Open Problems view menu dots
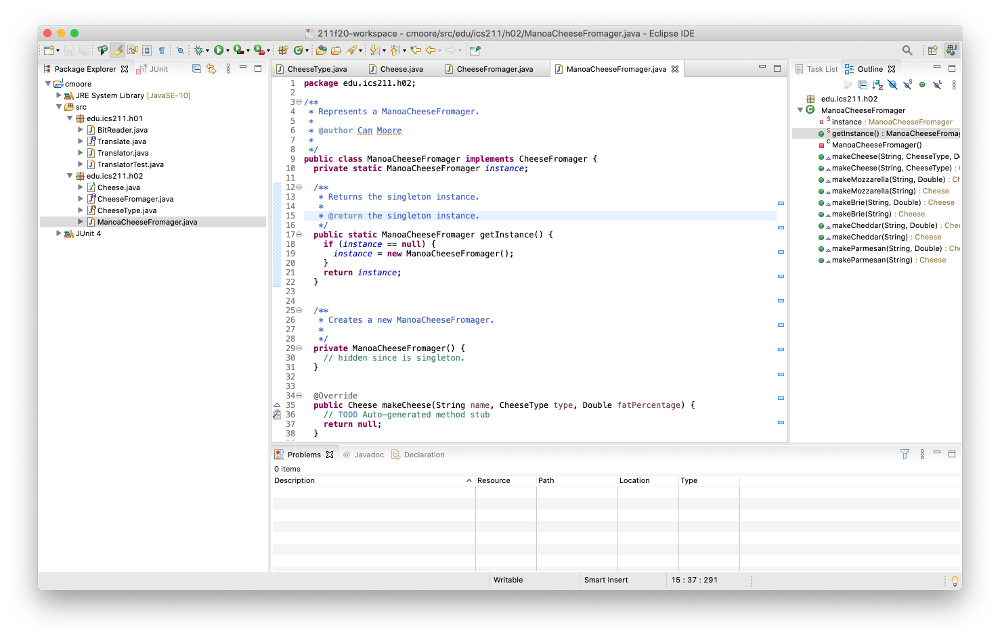 pos(922,454)
